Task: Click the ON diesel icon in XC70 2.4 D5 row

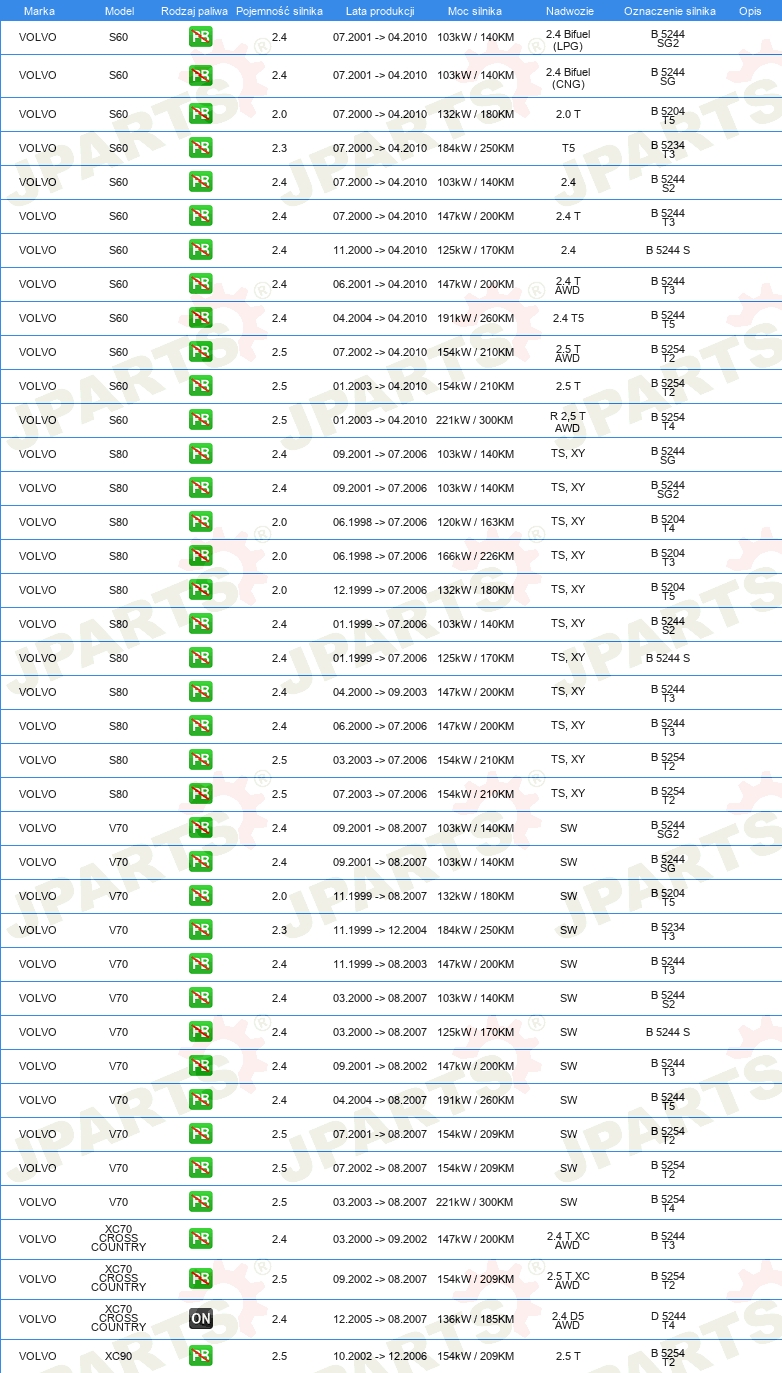Action: click(x=201, y=1319)
